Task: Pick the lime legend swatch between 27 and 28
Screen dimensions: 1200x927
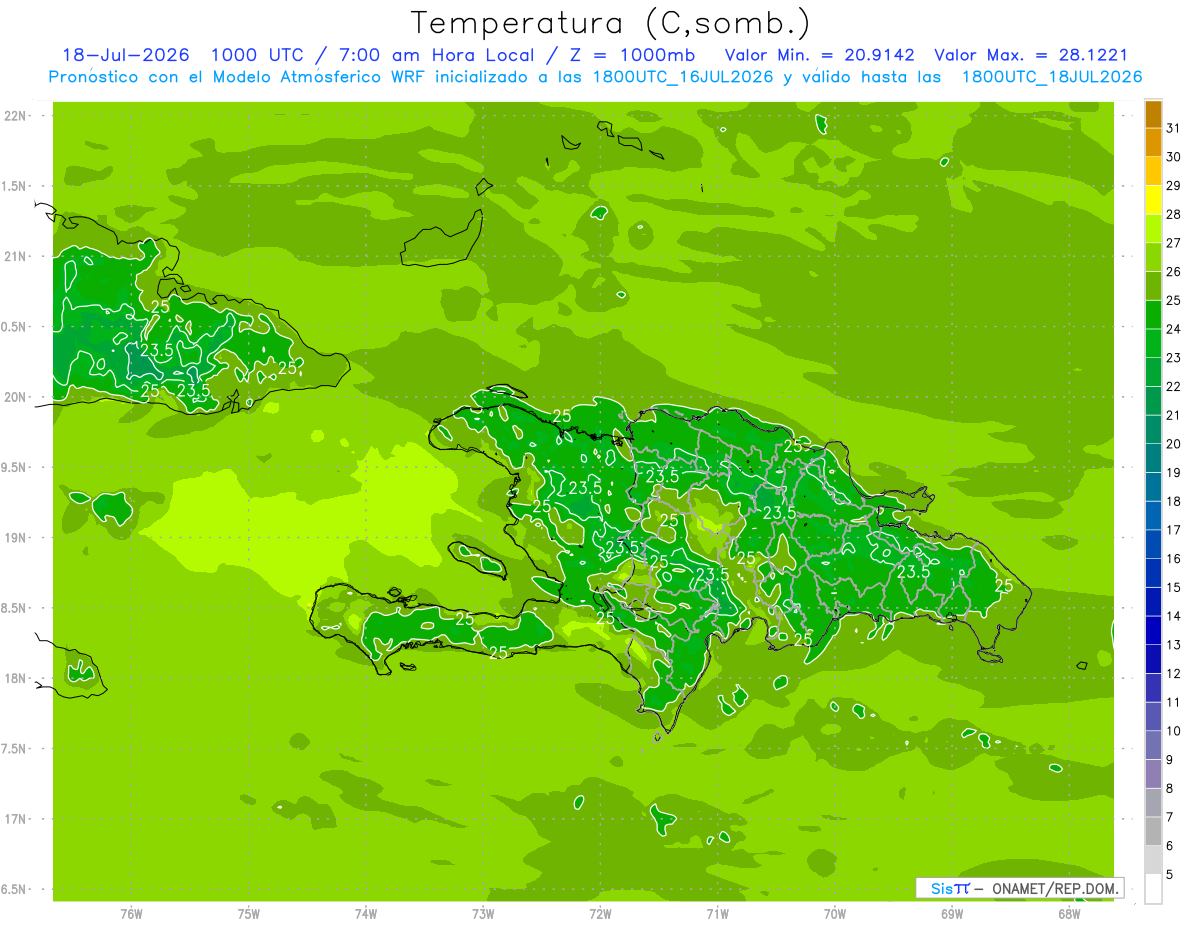Action: (1153, 229)
